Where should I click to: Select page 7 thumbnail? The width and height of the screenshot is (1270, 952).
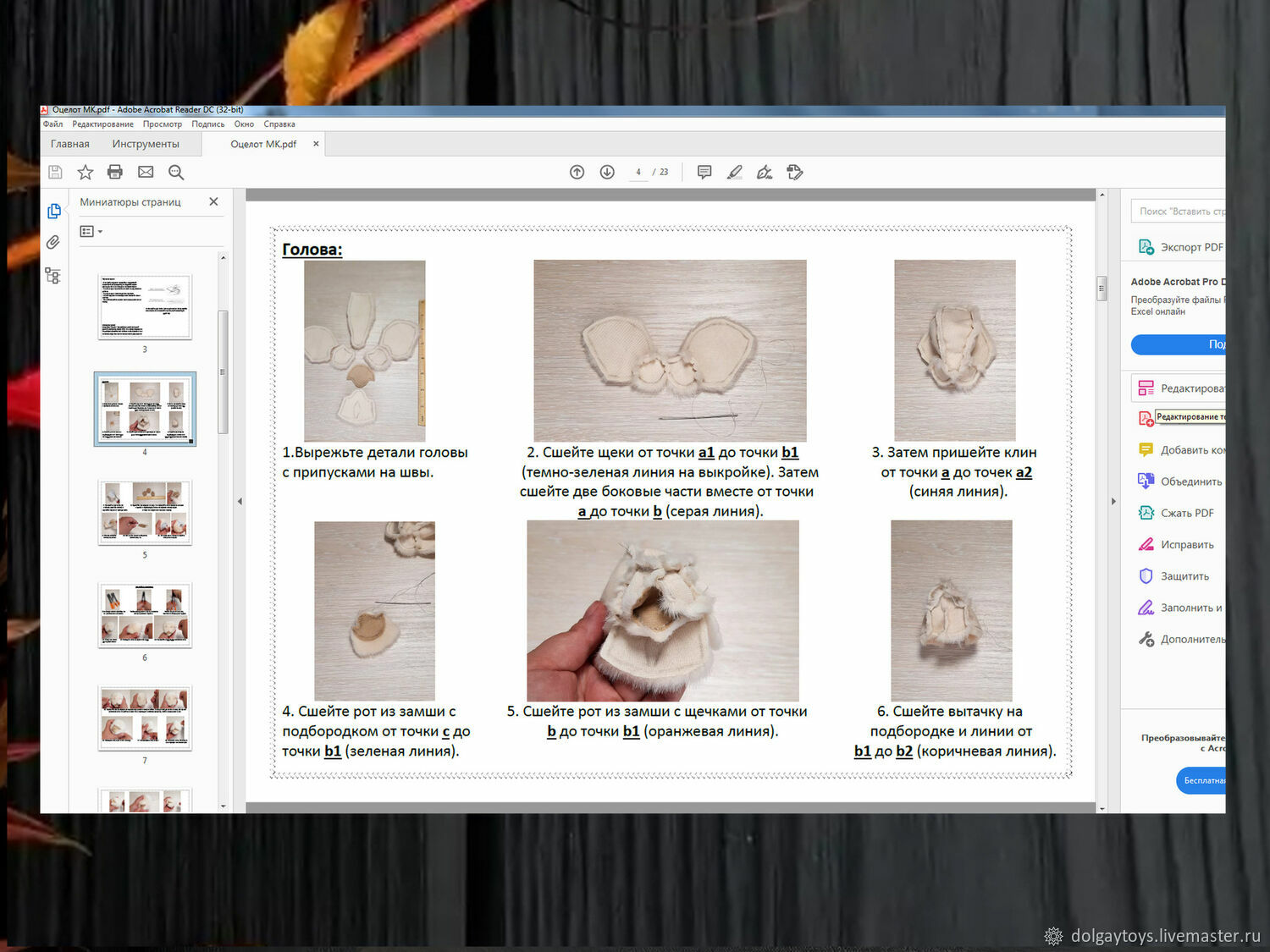click(x=145, y=718)
